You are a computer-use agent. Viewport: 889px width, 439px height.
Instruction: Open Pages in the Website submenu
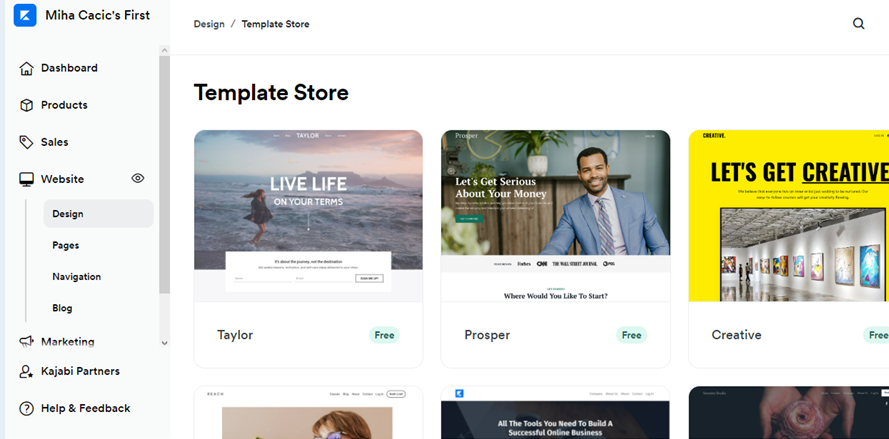66,245
